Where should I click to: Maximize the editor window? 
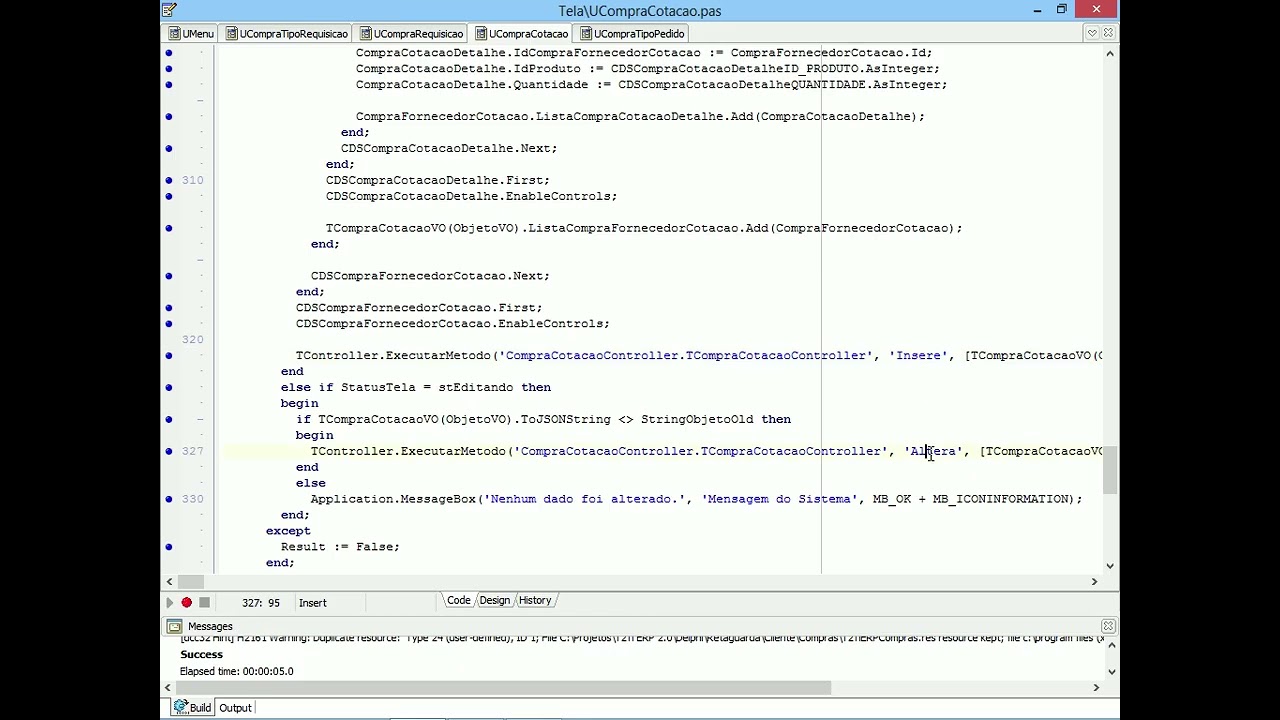tap(1061, 10)
